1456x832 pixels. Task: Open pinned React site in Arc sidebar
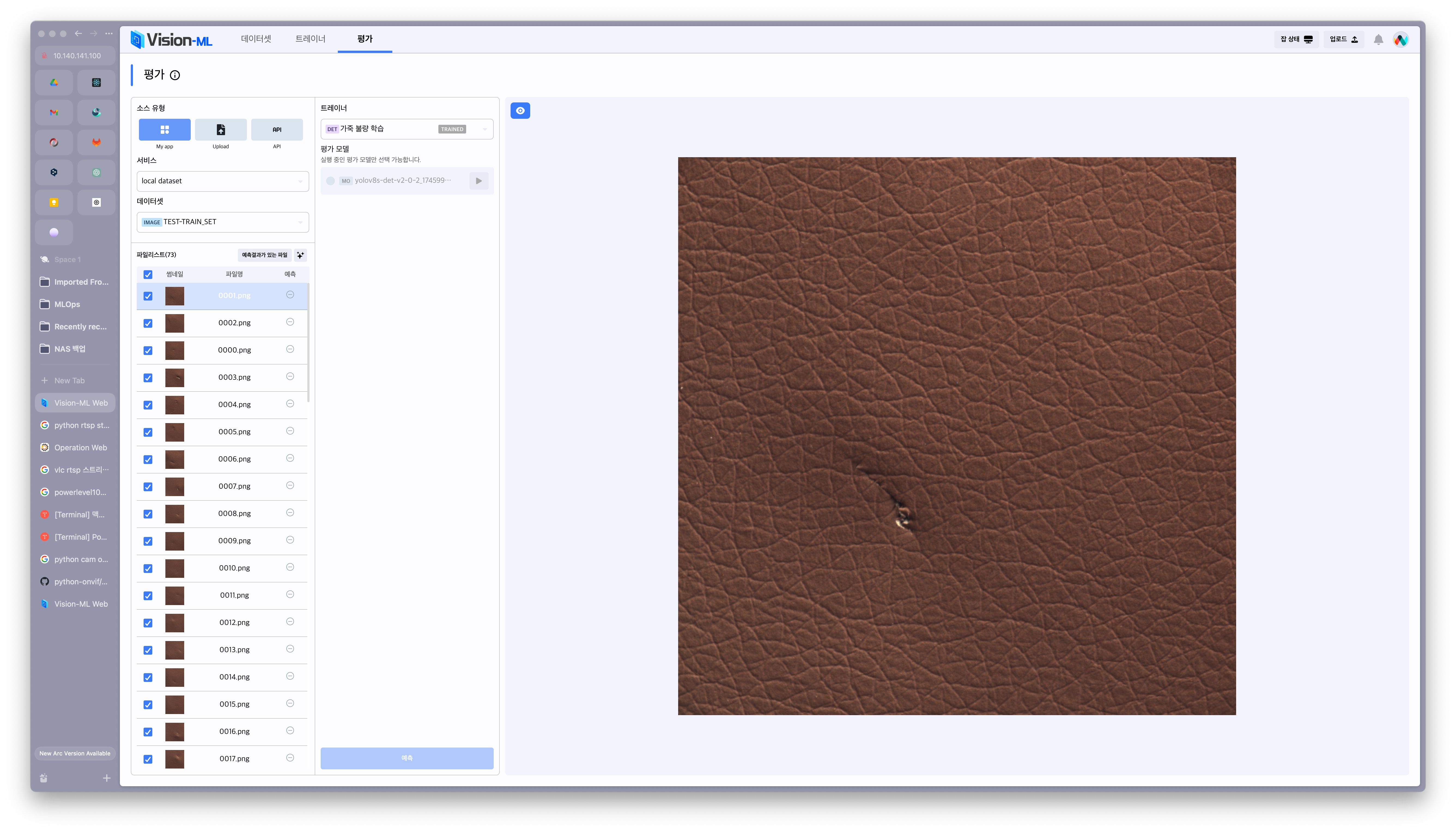pos(96,82)
